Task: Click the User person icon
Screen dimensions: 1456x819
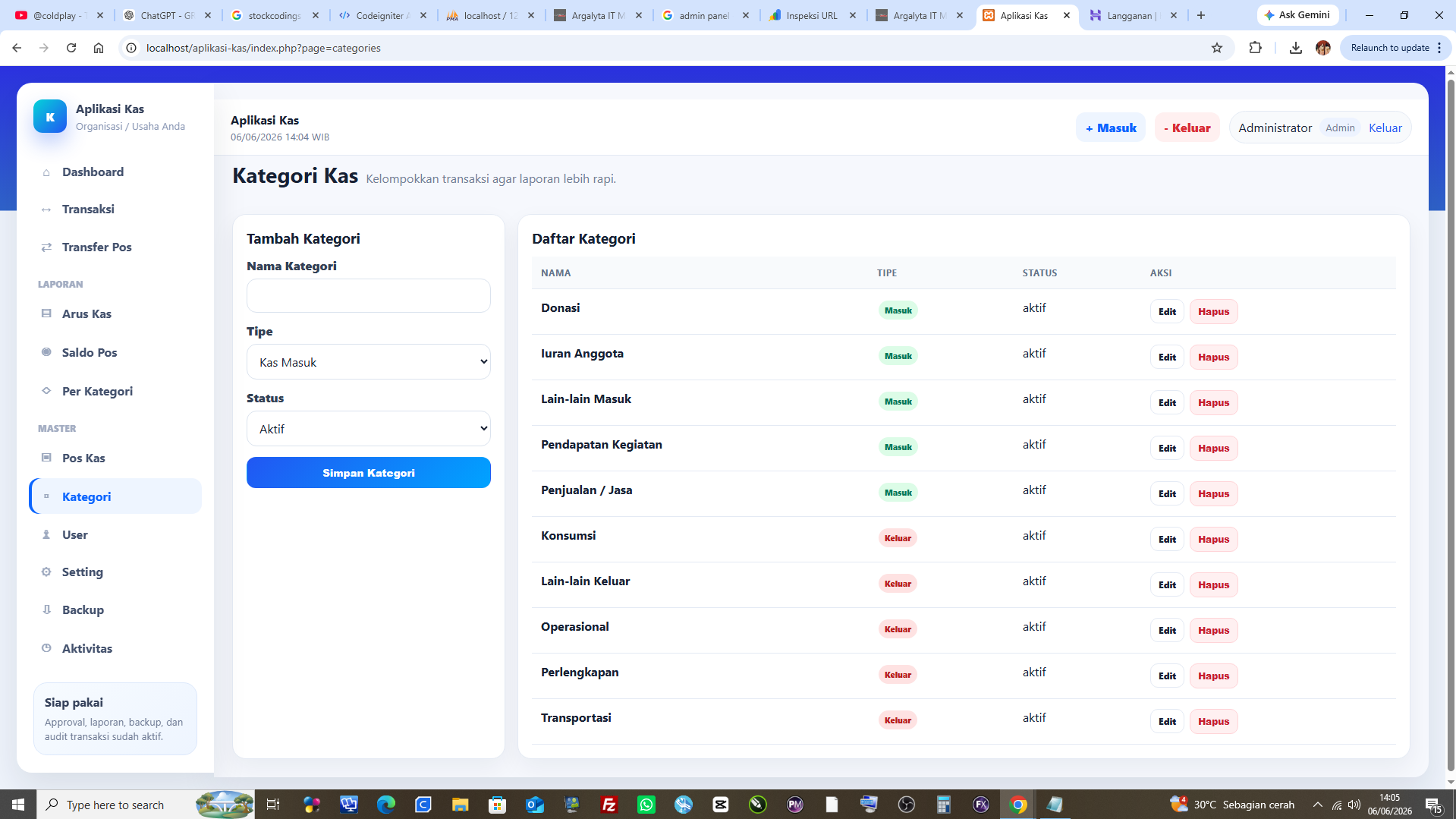Action: [46, 534]
